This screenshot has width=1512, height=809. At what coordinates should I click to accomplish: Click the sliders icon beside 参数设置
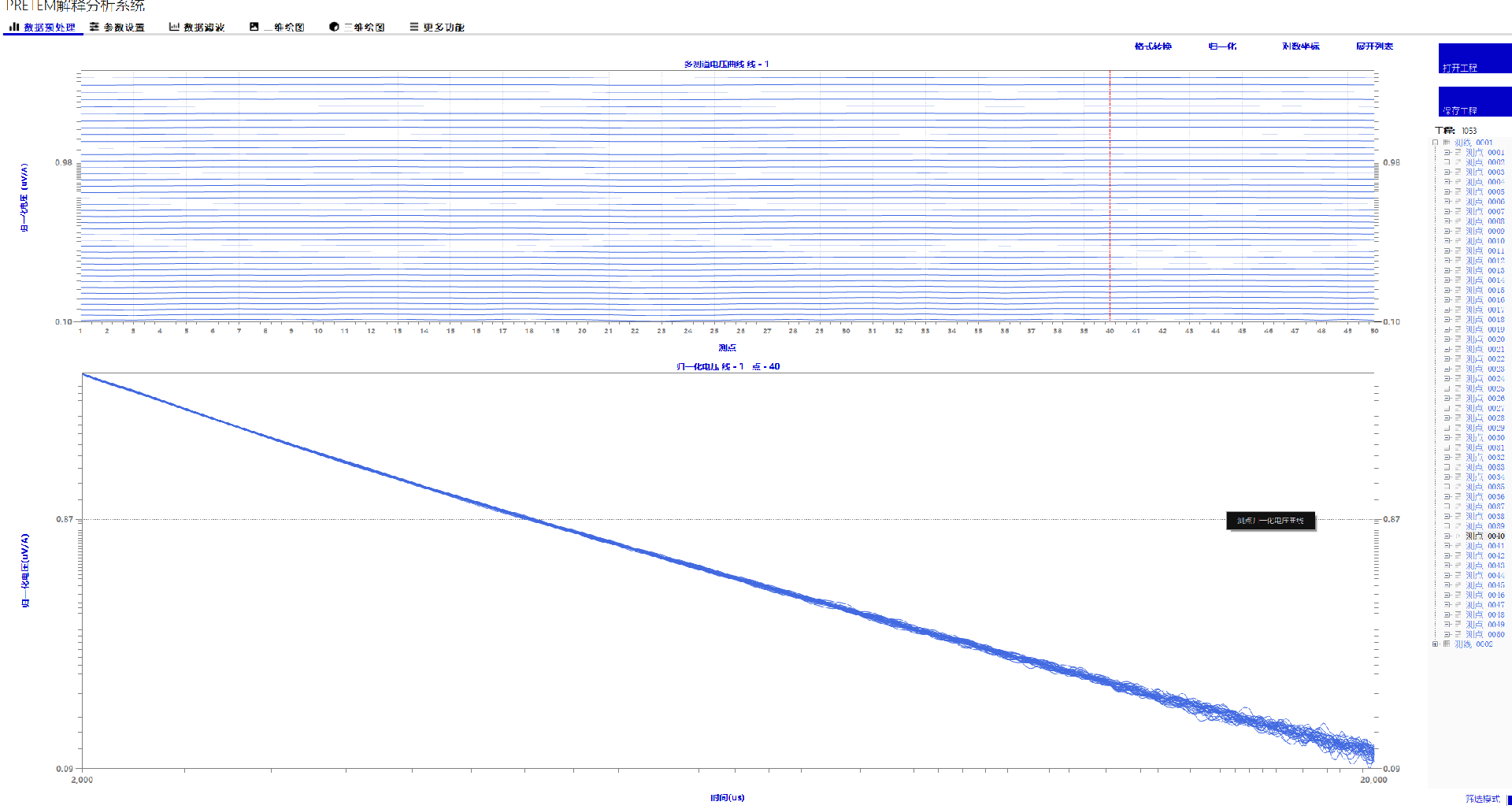point(94,27)
